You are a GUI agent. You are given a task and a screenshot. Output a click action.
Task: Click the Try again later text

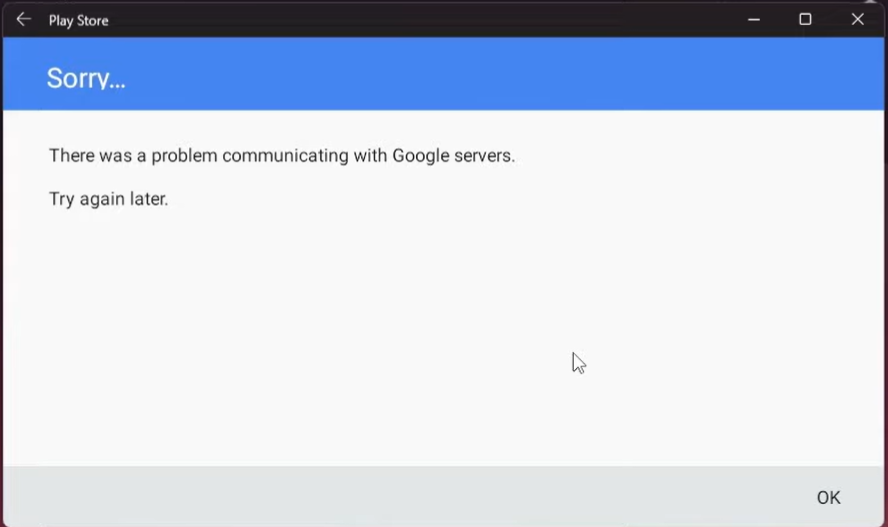point(109,199)
